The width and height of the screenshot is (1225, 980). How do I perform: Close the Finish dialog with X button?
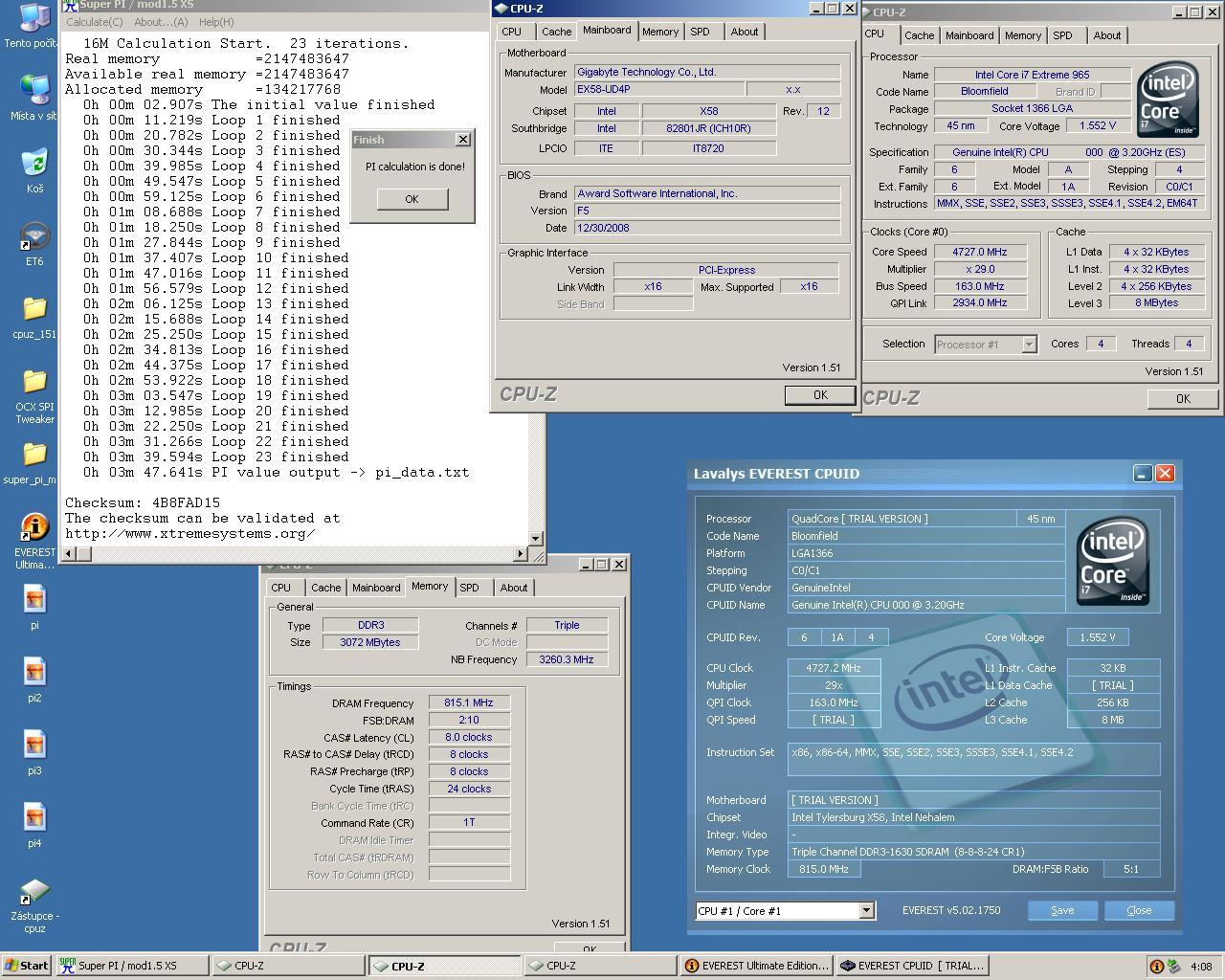[x=463, y=140]
